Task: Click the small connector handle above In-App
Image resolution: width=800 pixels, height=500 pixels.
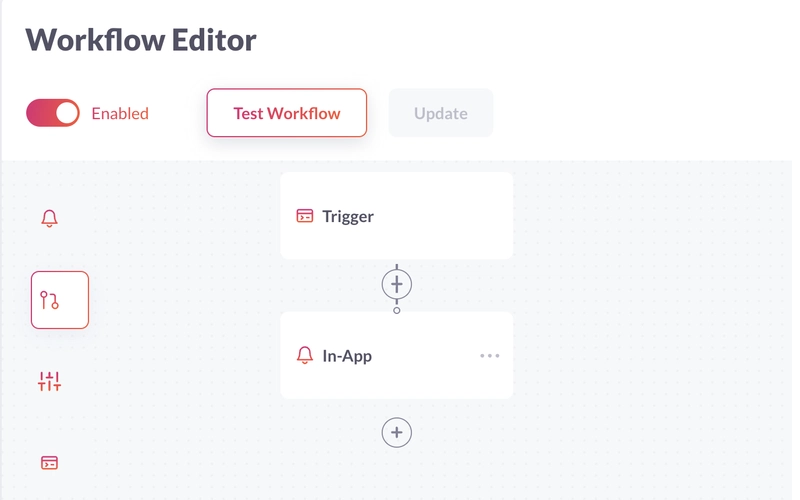Action: (x=396, y=310)
